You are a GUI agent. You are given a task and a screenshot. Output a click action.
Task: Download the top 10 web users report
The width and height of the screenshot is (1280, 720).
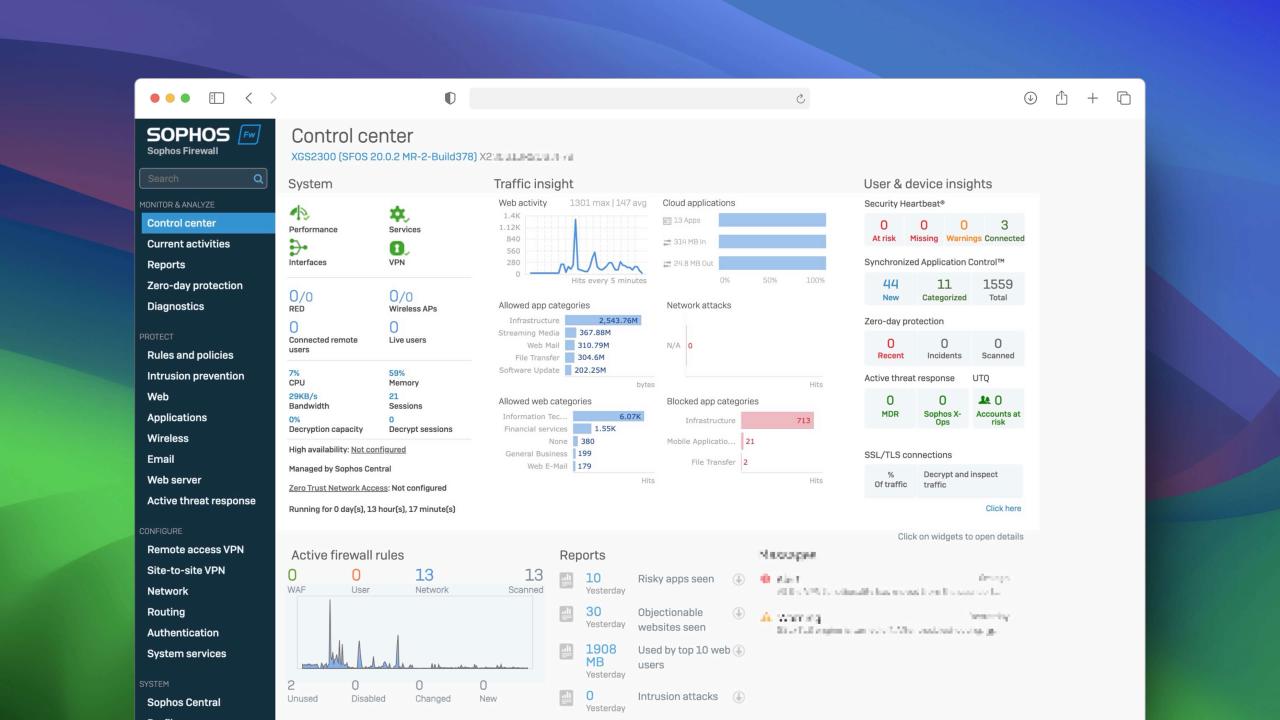[739, 651]
